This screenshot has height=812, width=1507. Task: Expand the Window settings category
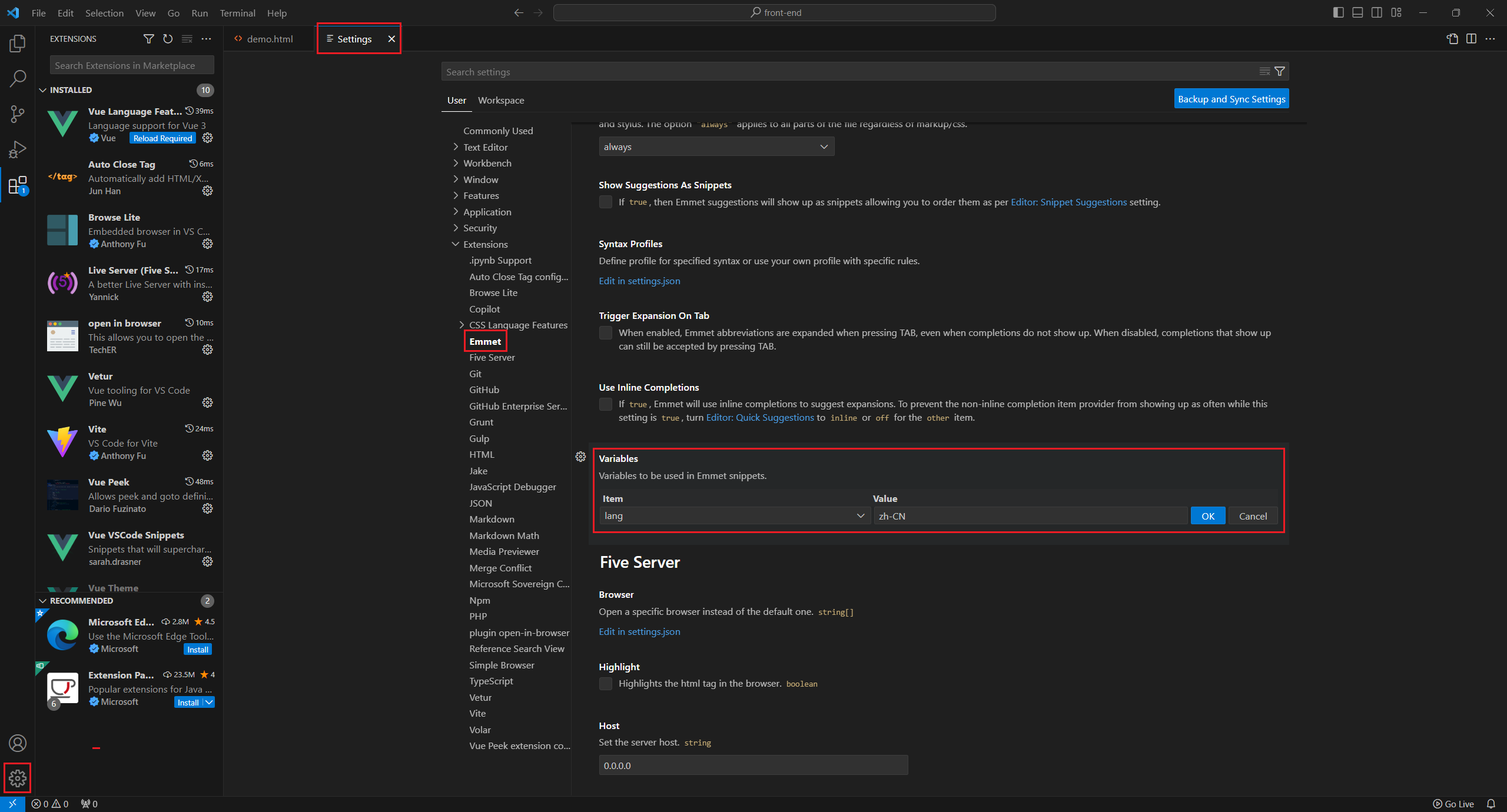456,179
